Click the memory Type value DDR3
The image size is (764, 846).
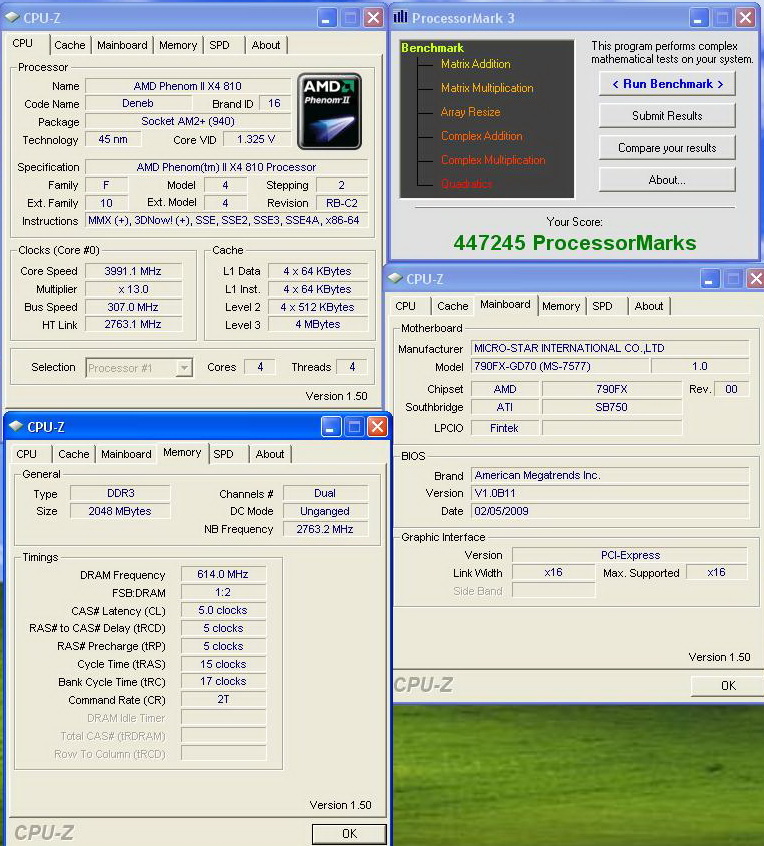[x=120, y=493]
